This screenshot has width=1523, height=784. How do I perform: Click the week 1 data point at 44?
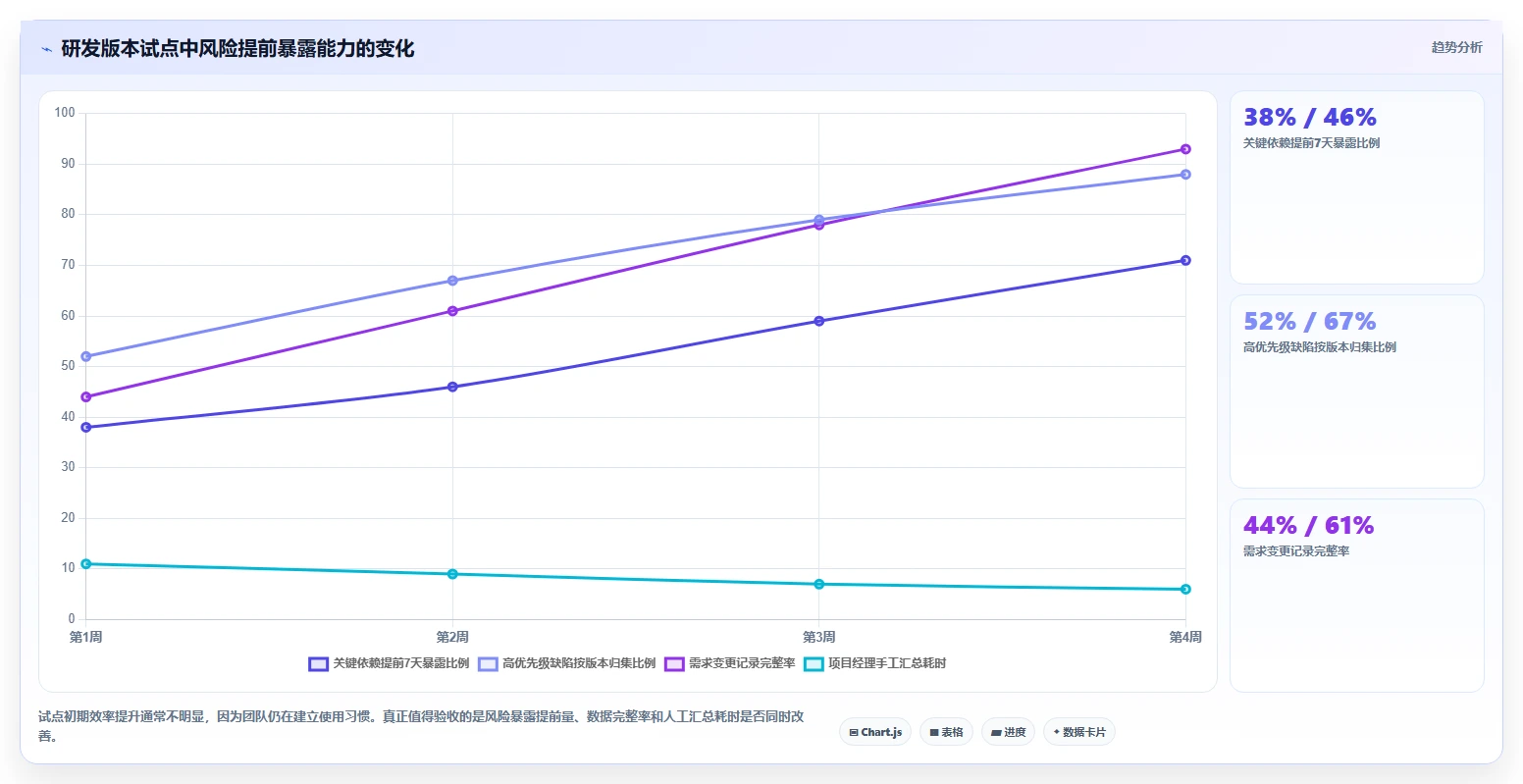86,396
